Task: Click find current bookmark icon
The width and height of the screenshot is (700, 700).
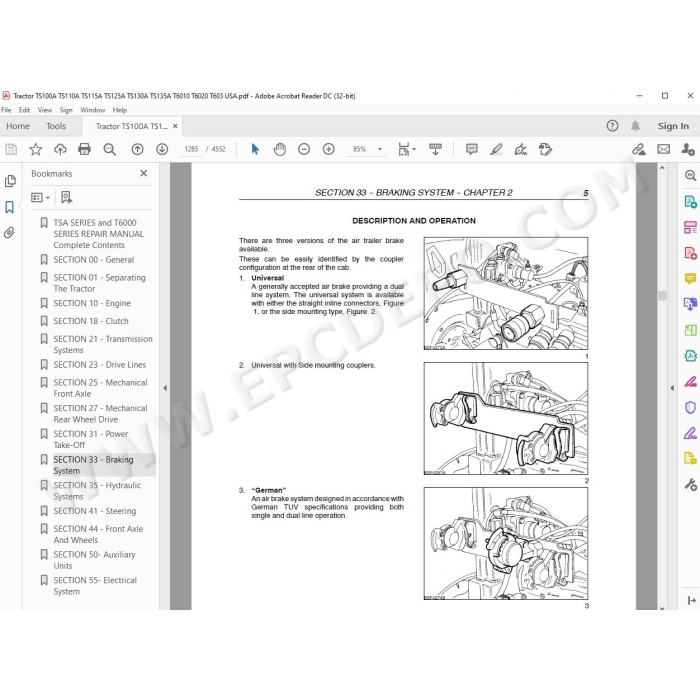Action: [67, 197]
